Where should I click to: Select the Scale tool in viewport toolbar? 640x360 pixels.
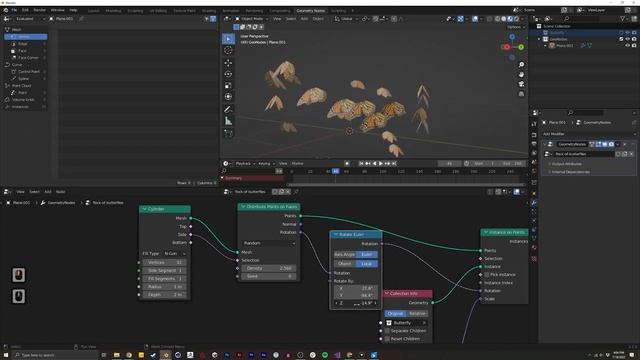tap(228, 86)
